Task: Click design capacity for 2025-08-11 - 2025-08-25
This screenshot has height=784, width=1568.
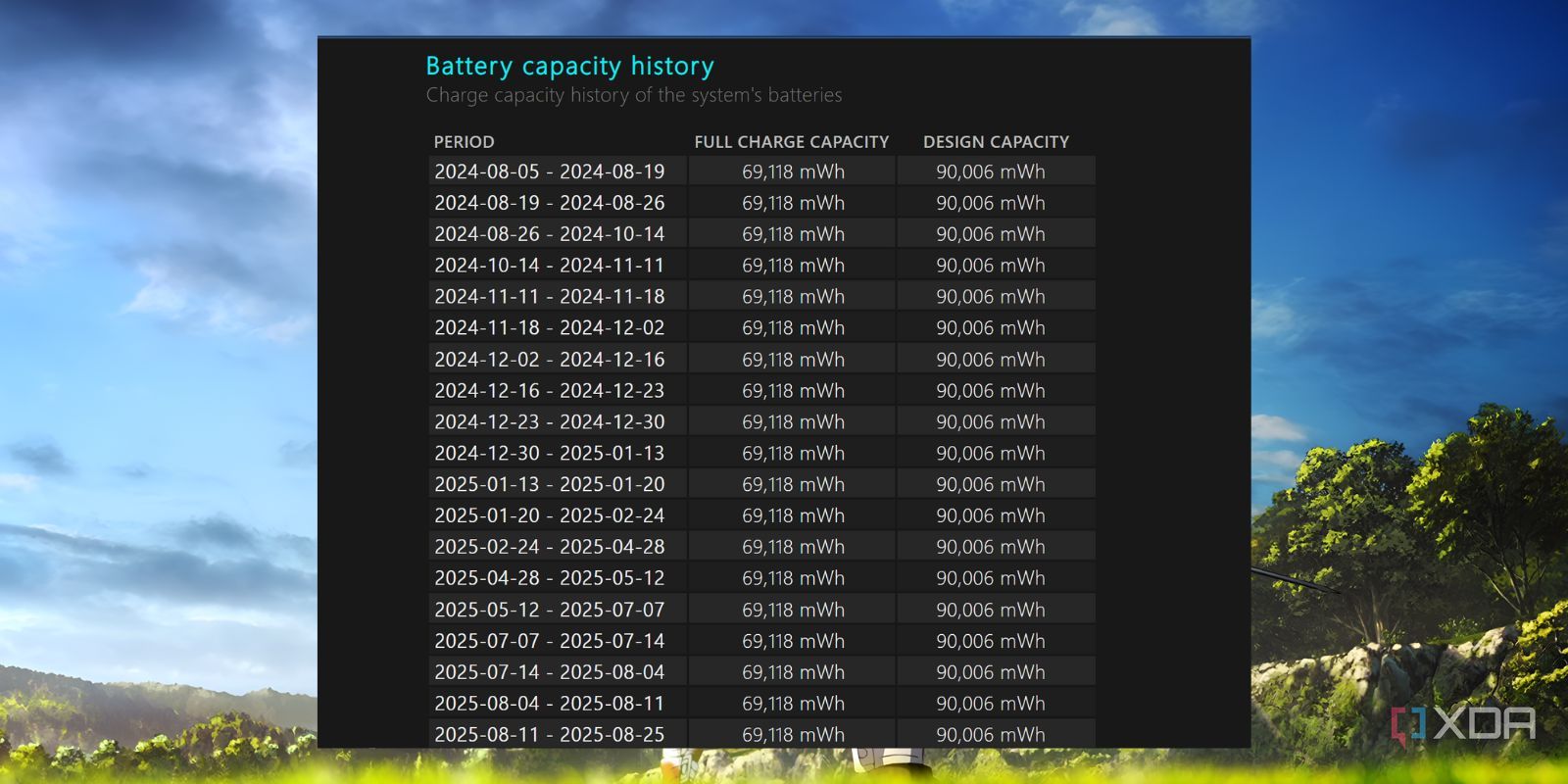Action: pyautogui.click(x=991, y=735)
